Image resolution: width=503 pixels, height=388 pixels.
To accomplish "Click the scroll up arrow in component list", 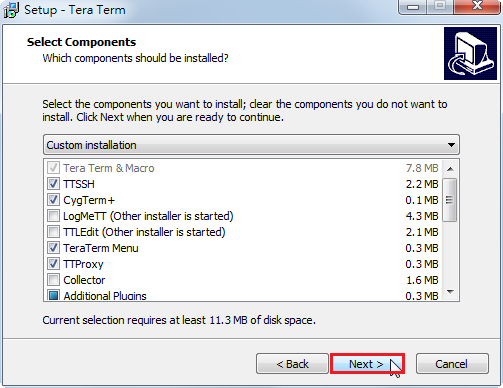I will (450, 169).
